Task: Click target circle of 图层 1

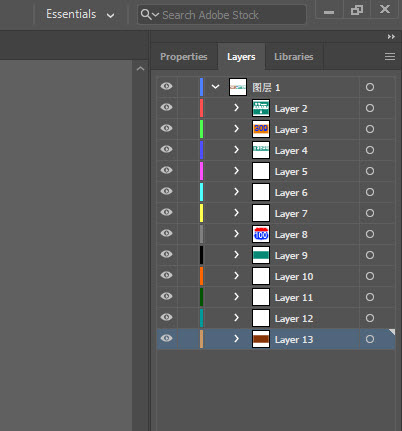Action: coord(370,87)
